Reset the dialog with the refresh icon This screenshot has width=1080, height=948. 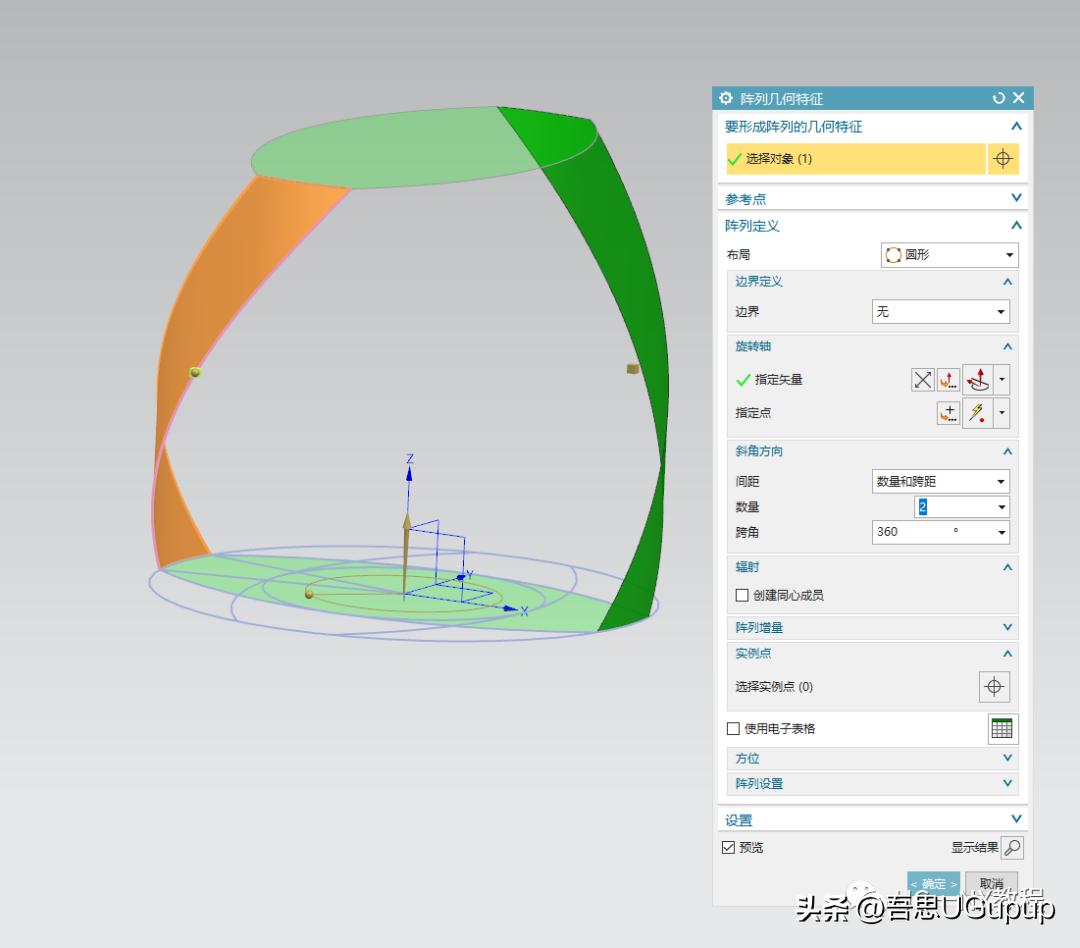tap(998, 98)
